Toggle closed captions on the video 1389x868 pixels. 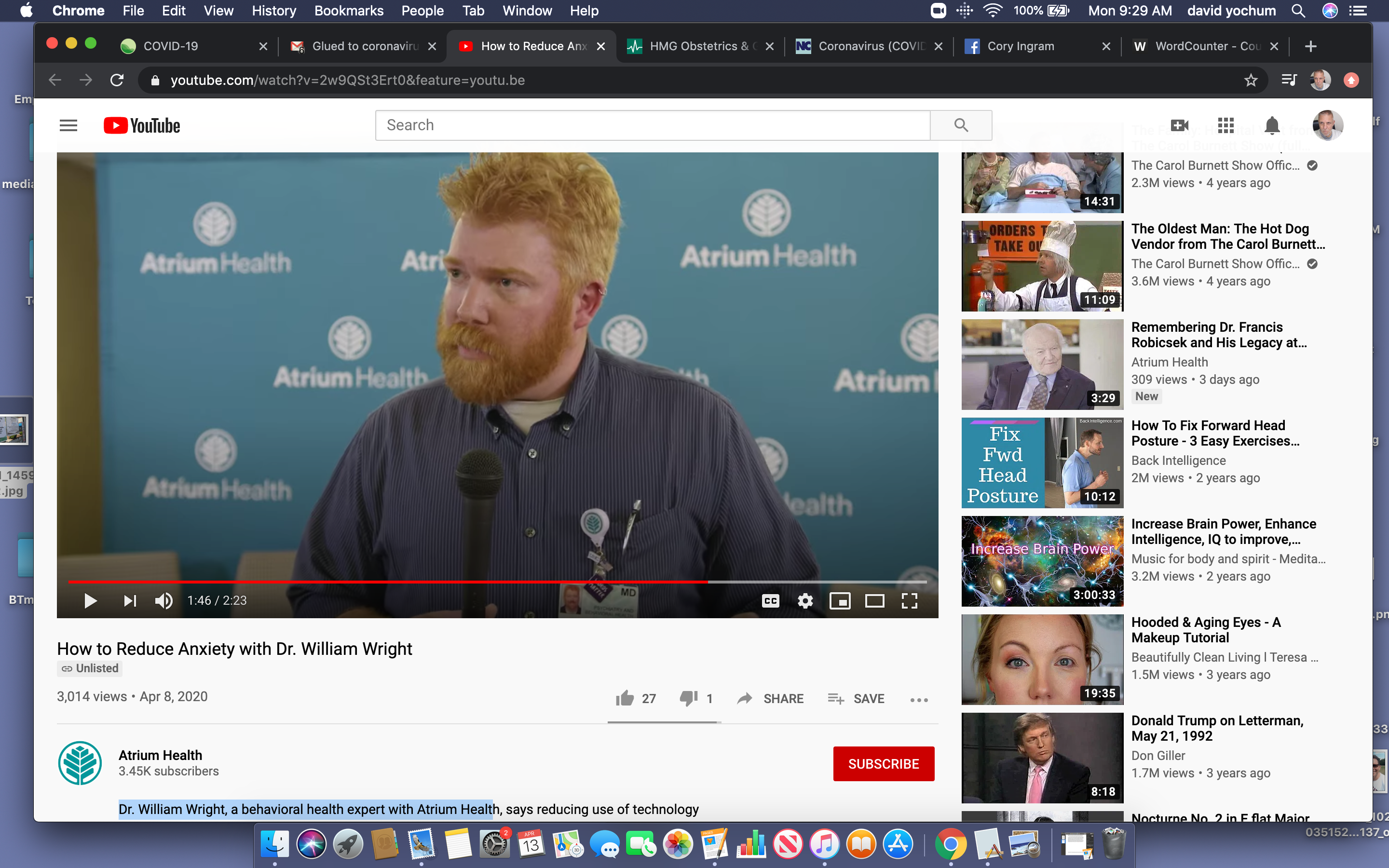(770, 600)
